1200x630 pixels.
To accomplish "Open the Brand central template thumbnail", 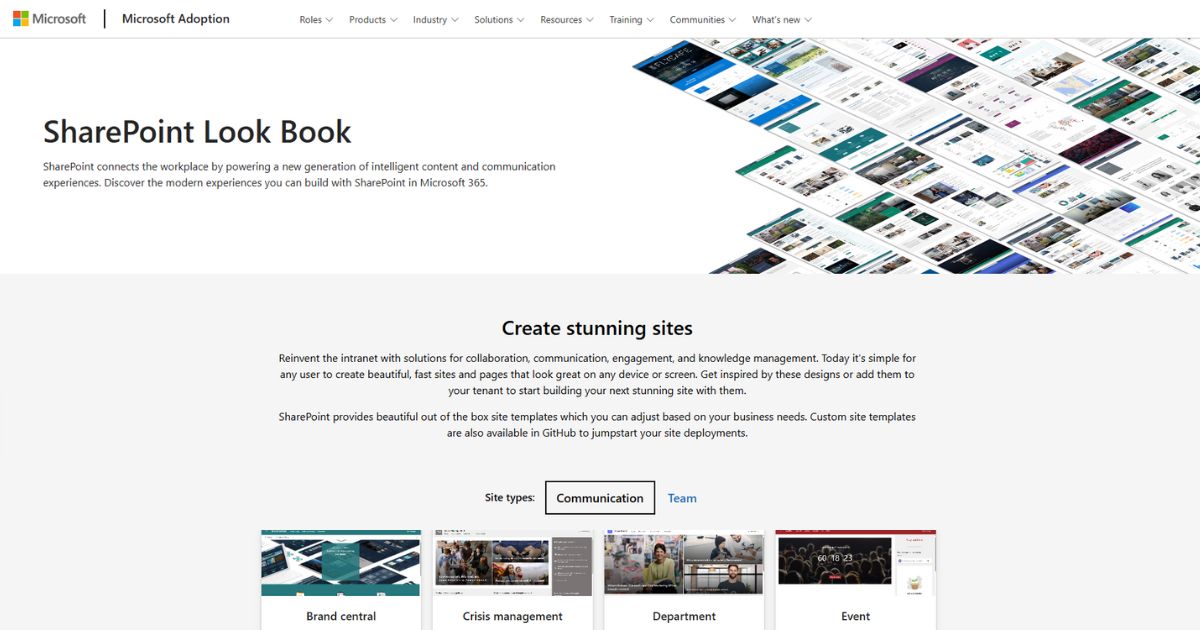I will 341,563.
